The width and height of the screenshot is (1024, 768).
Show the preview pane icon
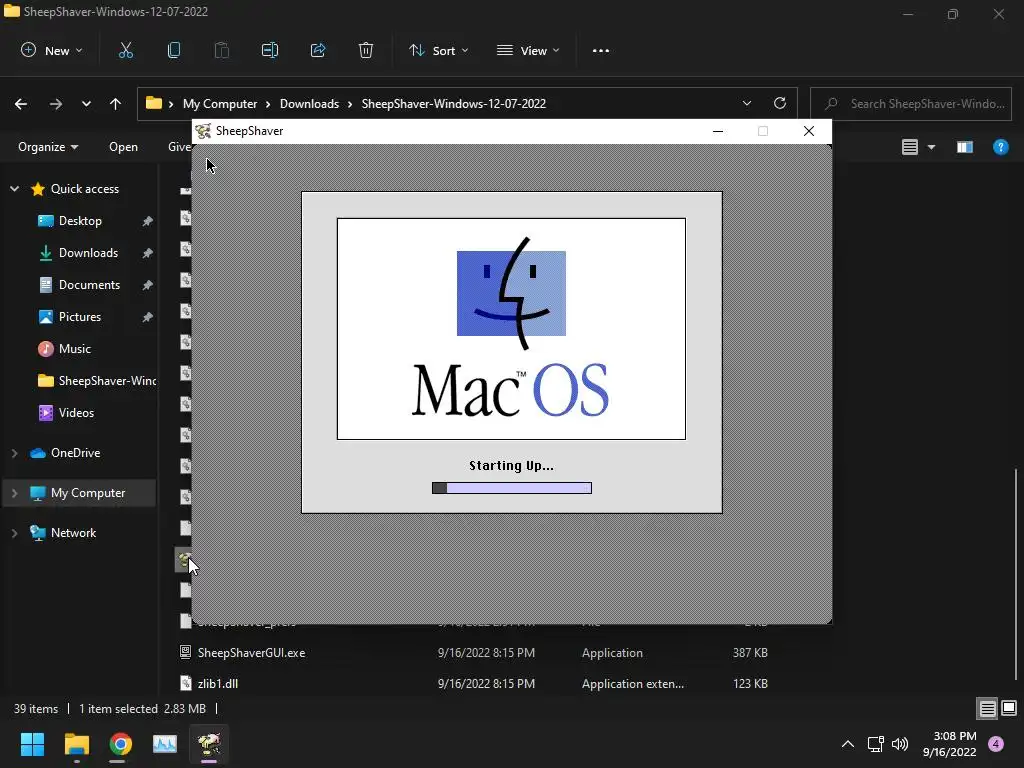(965, 147)
